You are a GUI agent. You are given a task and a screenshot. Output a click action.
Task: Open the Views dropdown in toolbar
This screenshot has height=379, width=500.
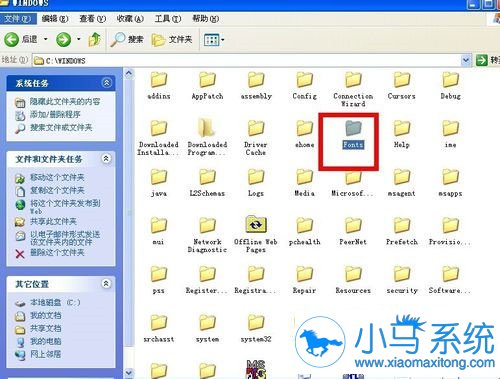pyautogui.click(x=214, y=40)
